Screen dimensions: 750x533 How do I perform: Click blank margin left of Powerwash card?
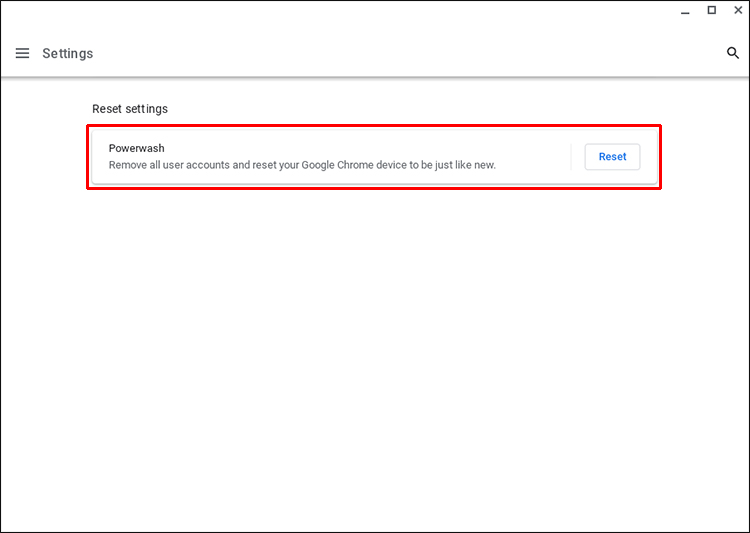click(45, 157)
